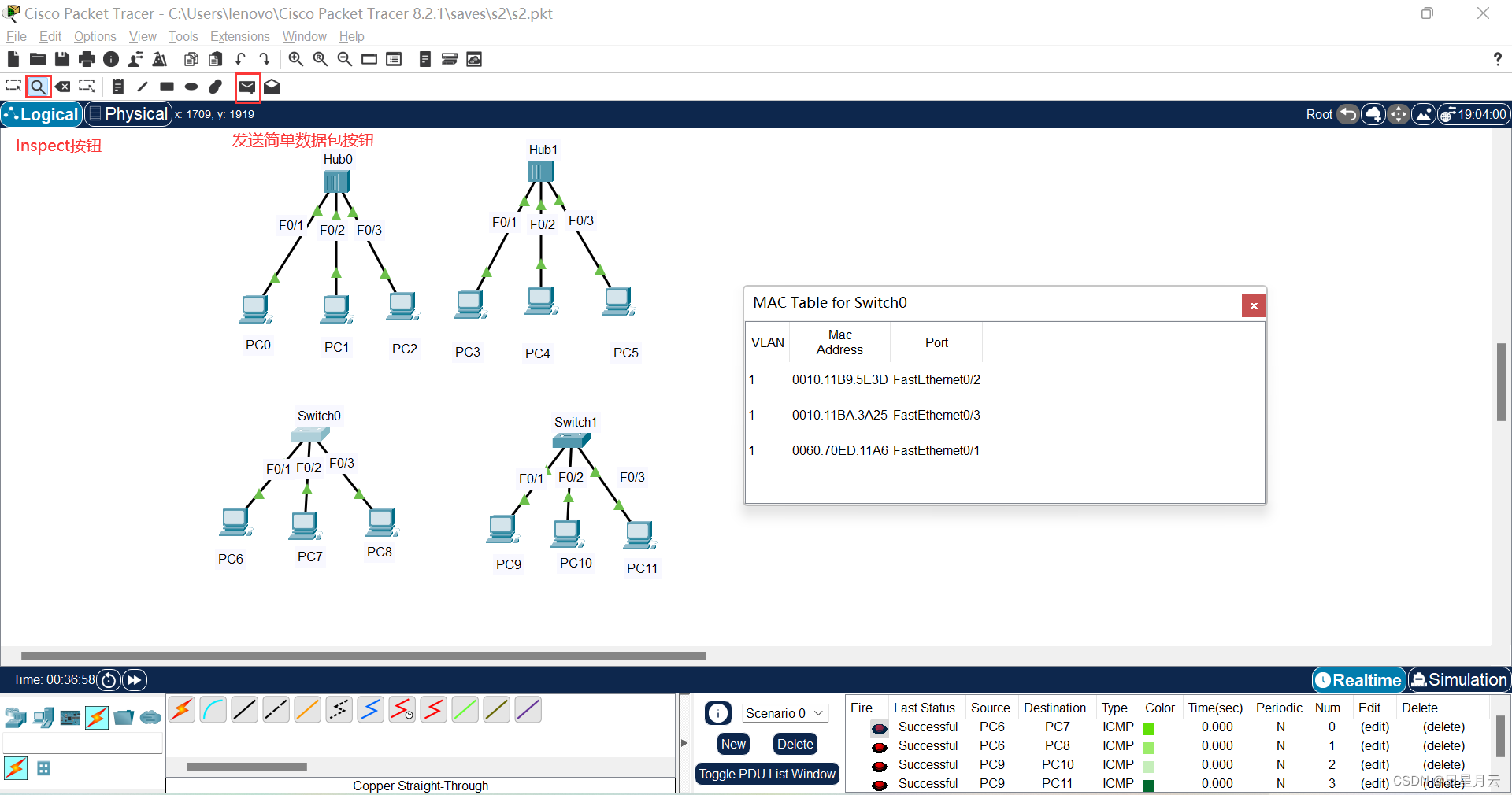Click the Switch0 device
Screen dimensions: 1512x795
[x=309, y=434]
